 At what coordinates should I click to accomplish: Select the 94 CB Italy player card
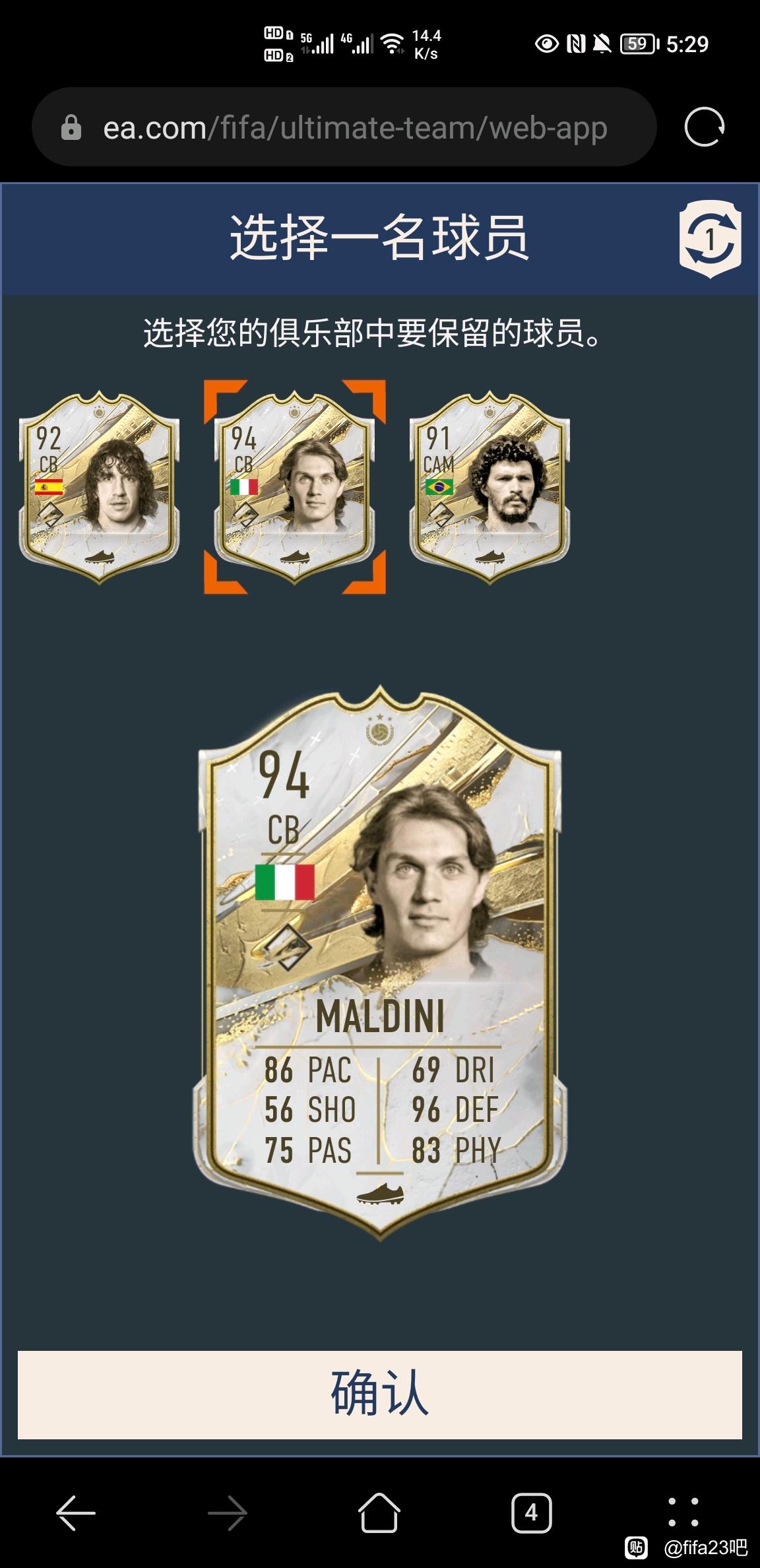pyautogui.click(x=294, y=488)
